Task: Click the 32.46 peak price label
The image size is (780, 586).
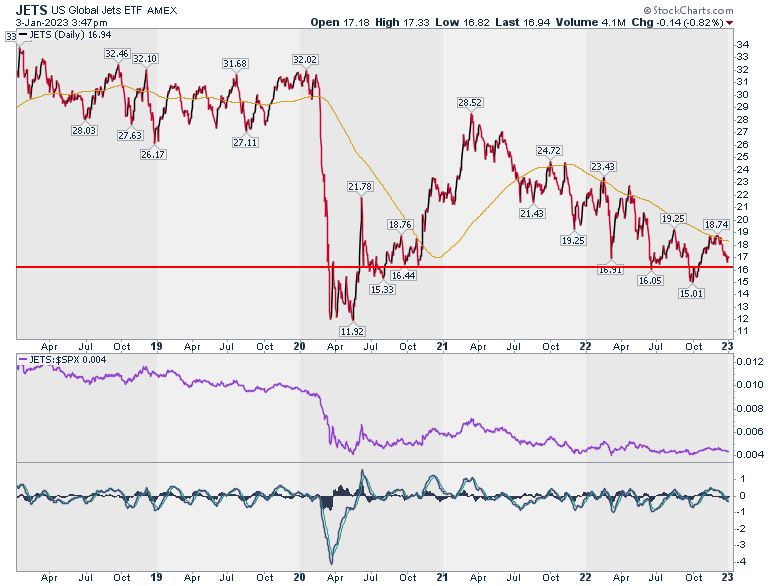Action: [117, 54]
